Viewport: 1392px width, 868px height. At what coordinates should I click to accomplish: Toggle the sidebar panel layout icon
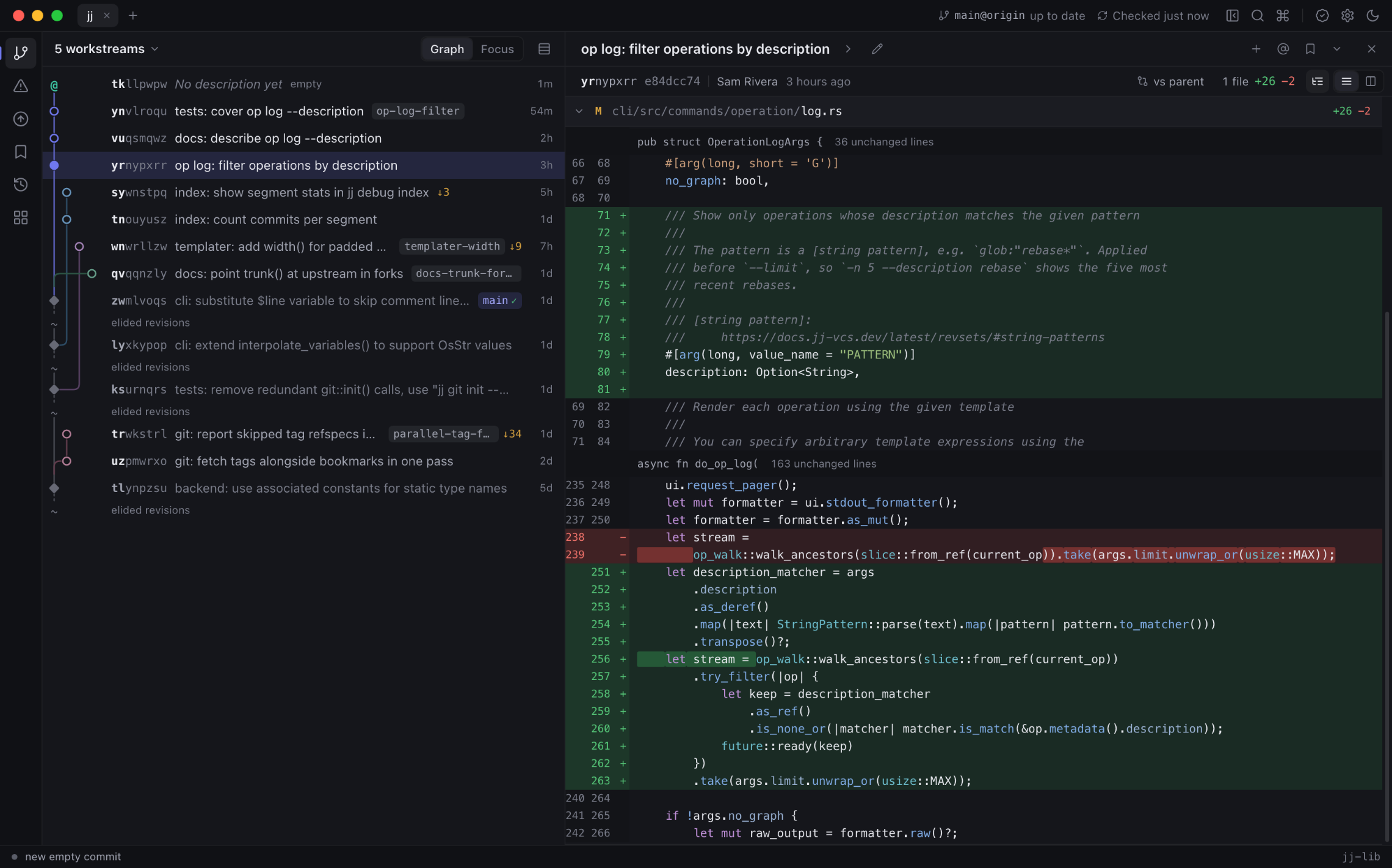1232,16
